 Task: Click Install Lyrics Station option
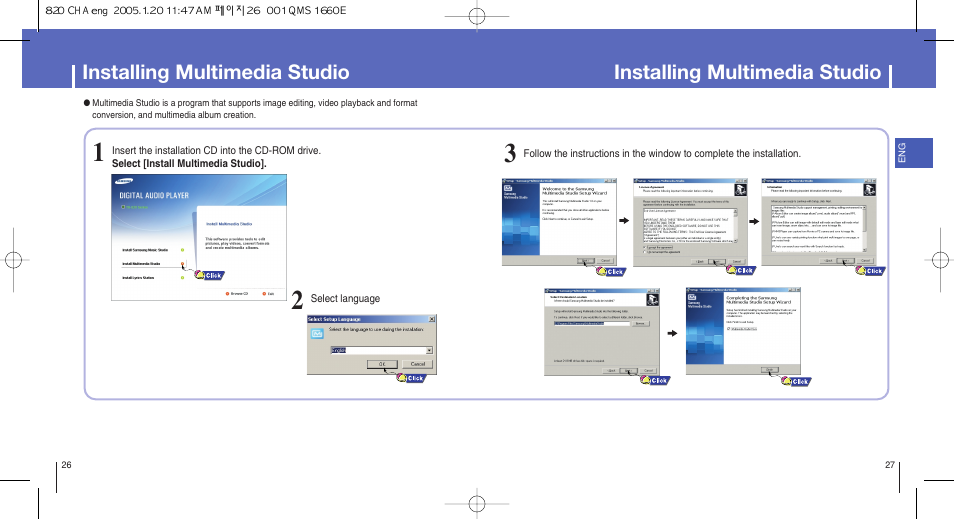[x=138, y=277]
